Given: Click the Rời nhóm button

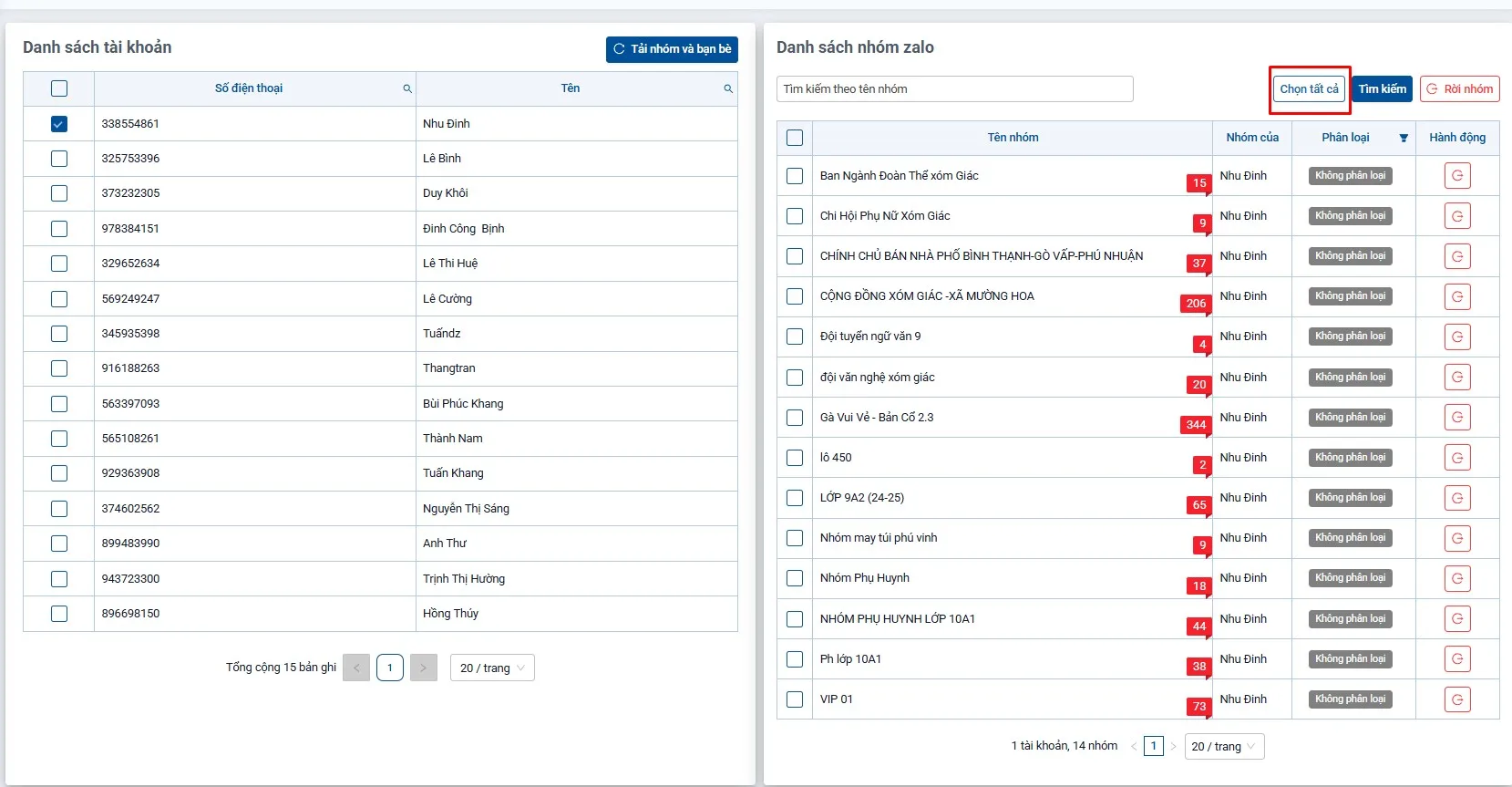Looking at the screenshot, I should click(x=1459, y=89).
